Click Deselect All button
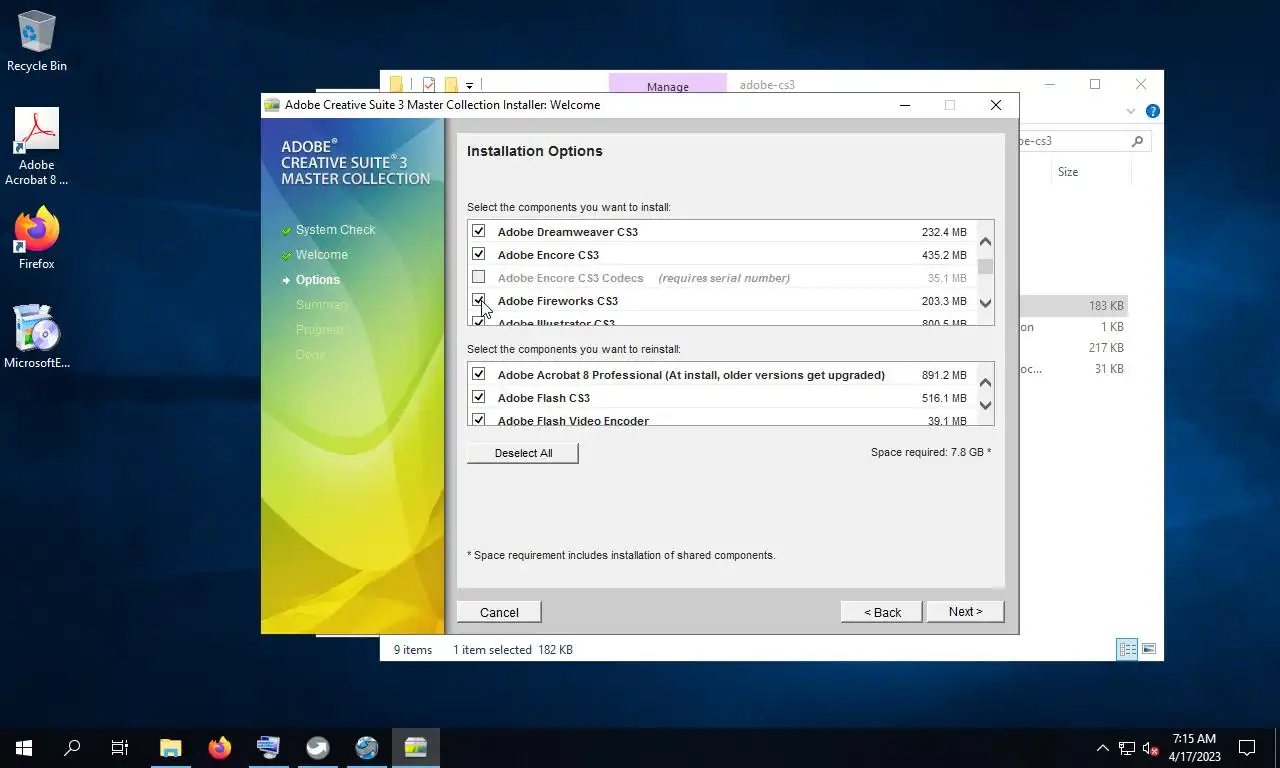1280x768 pixels. 523,453
